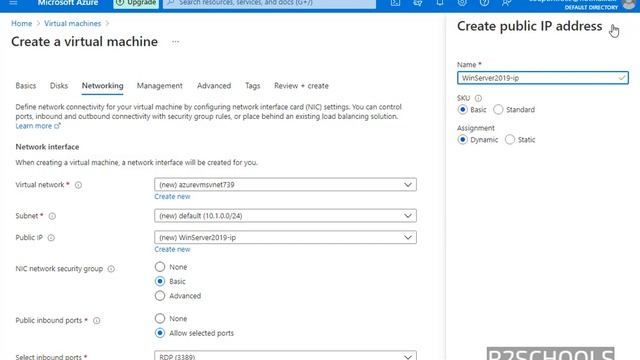The width and height of the screenshot is (640, 360).
Task: Open the help question mark icon
Action: (x=484, y=2)
